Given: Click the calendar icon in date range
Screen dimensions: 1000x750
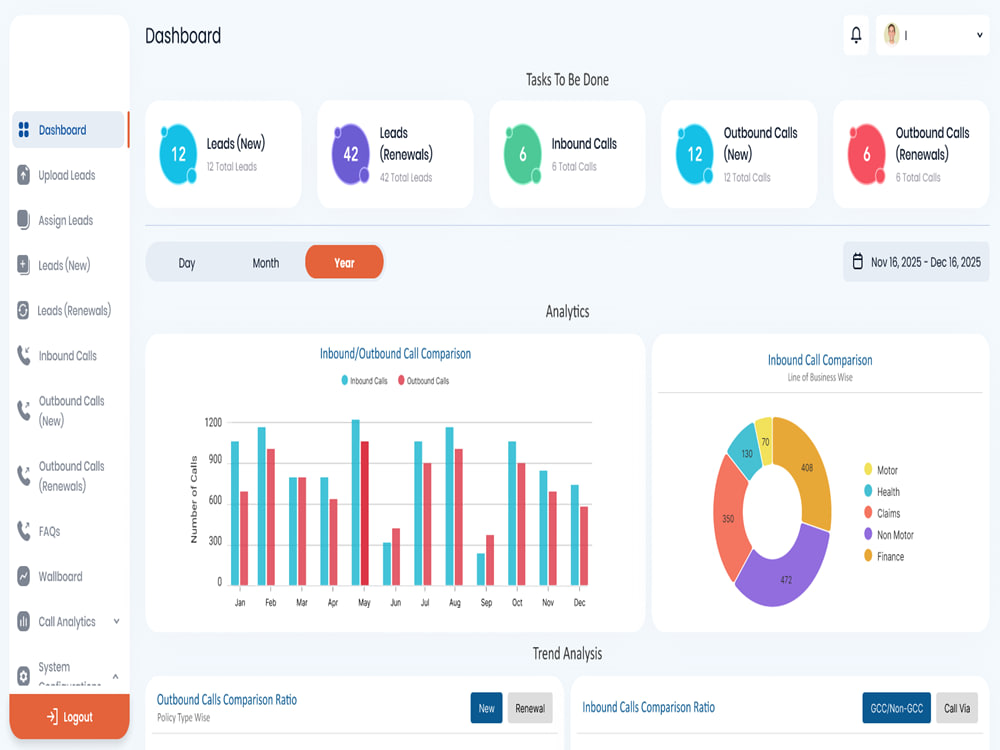Looking at the screenshot, I should (858, 261).
